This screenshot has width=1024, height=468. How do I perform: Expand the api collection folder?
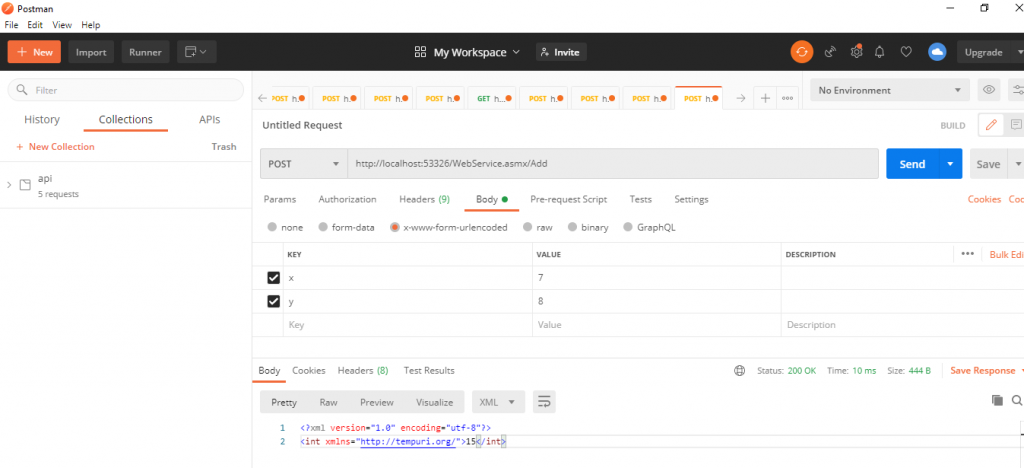click(x=10, y=185)
